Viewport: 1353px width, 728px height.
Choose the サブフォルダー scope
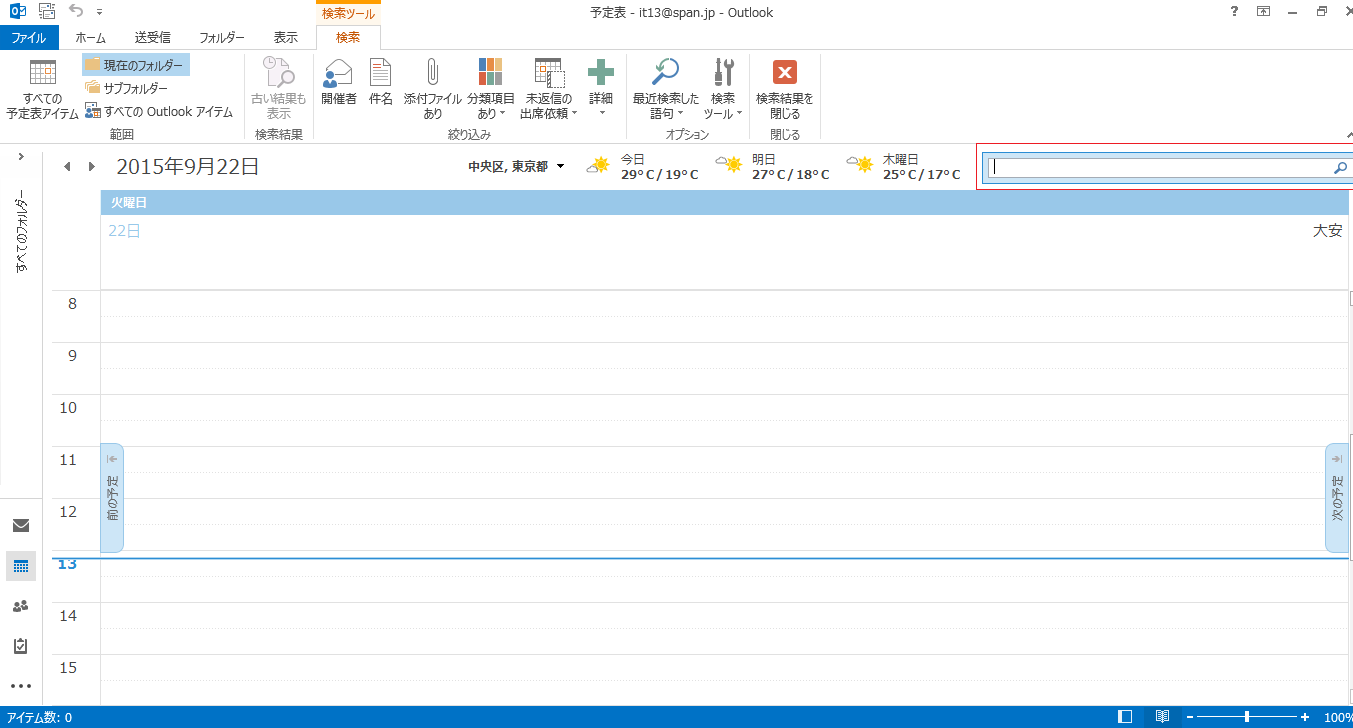tap(126, 88)
